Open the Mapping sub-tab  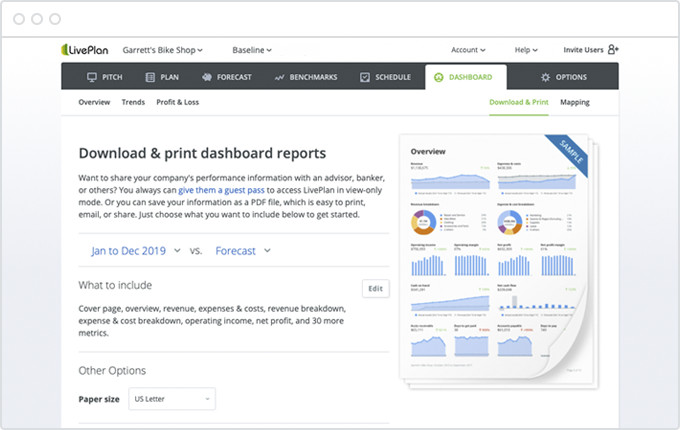coord(575,102)
